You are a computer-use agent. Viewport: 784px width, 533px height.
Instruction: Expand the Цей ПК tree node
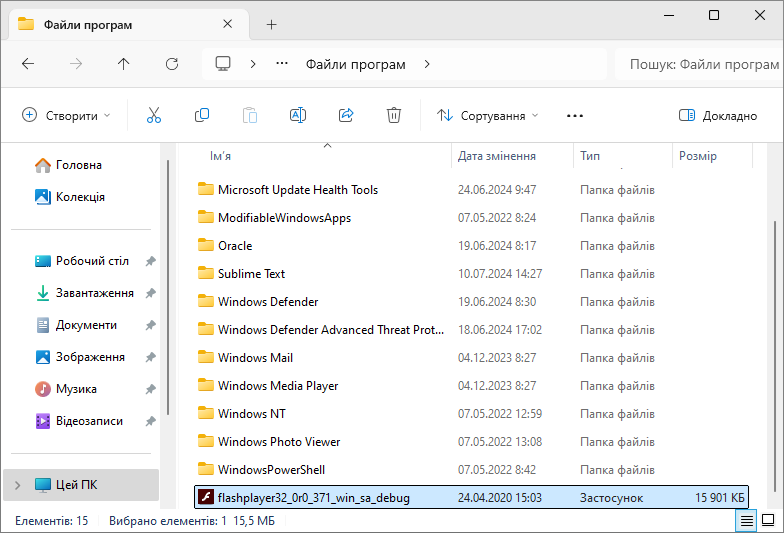coord(18,485)
